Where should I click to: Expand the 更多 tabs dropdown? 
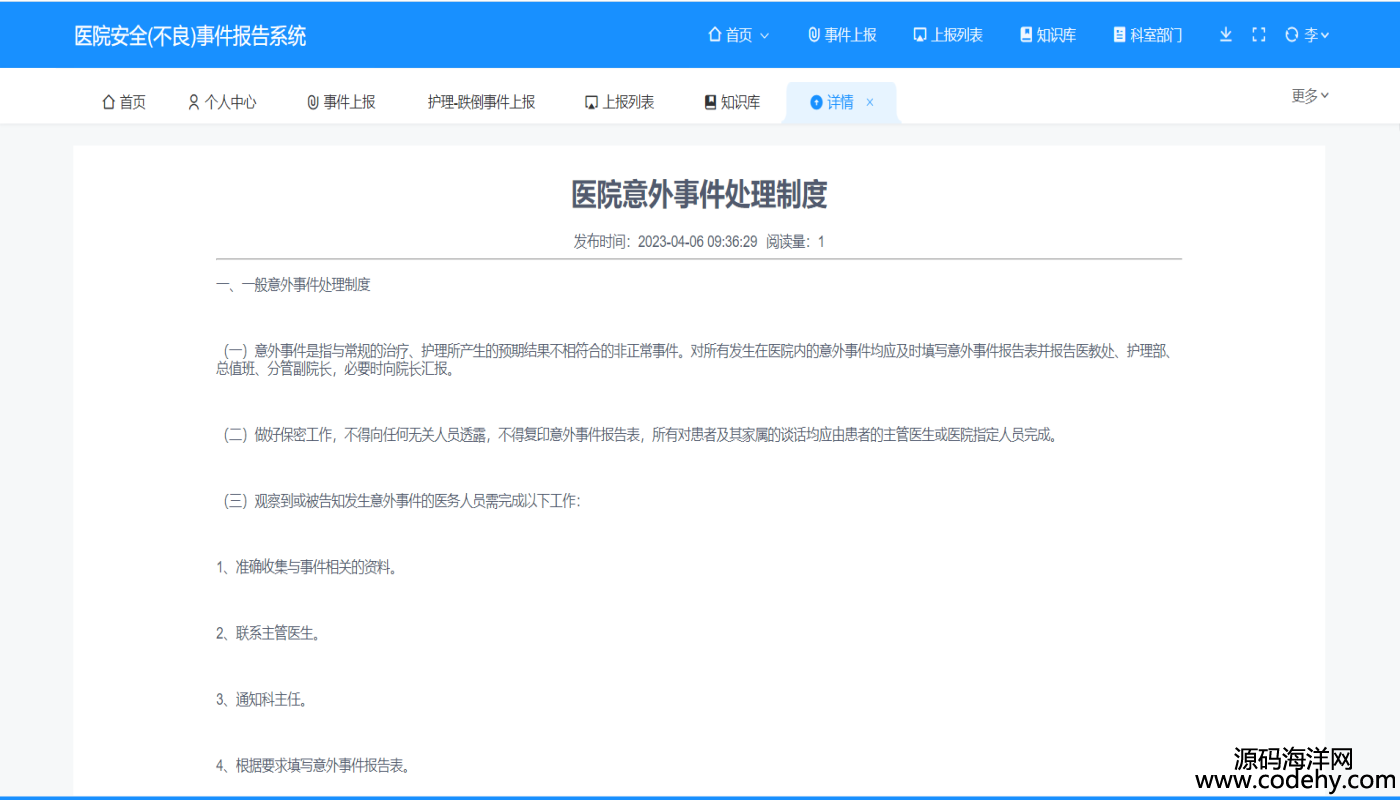pyautogui.click(x=1310, y=96)
